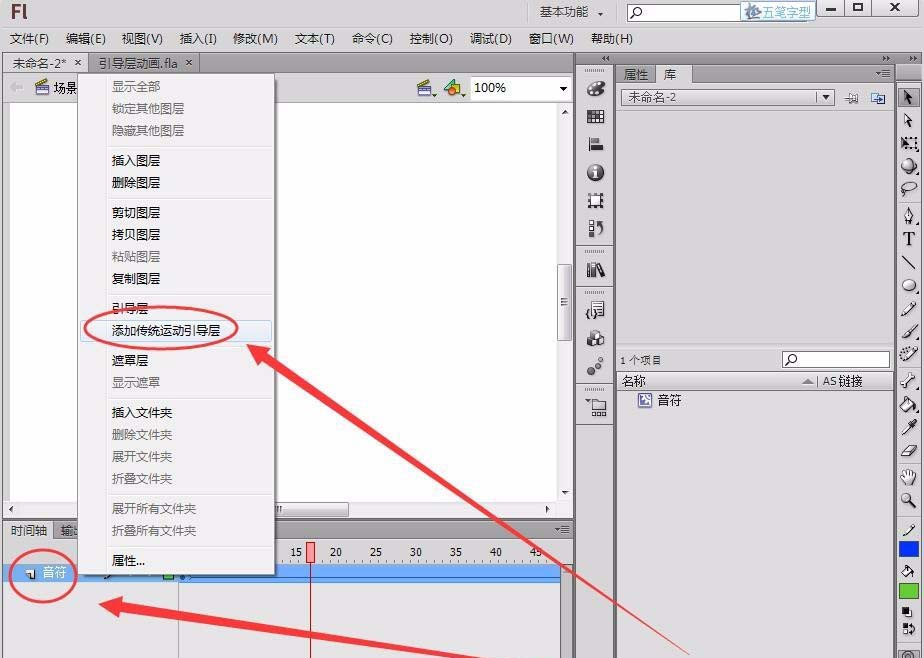
Task: Open the Edit Scene clapperboard dropdown
Action: pos(425,88)
